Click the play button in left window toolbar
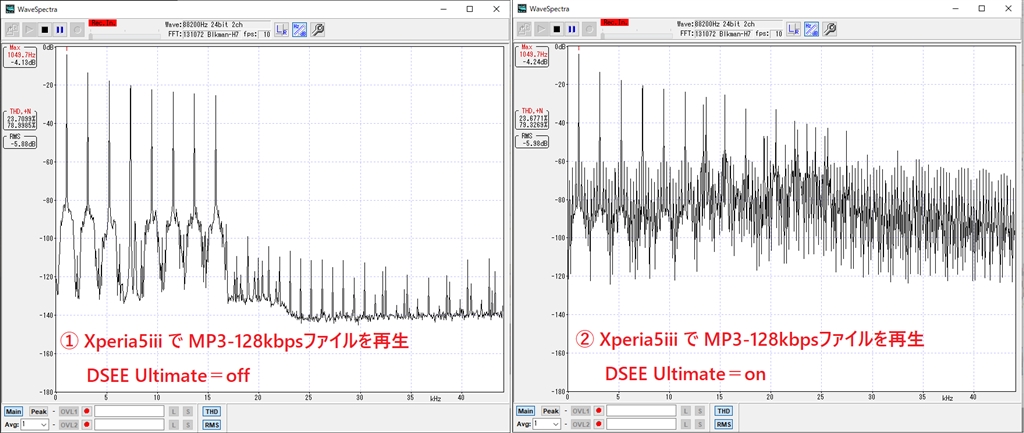This screenshot has width=1024, height=433. tap(29, 29)
